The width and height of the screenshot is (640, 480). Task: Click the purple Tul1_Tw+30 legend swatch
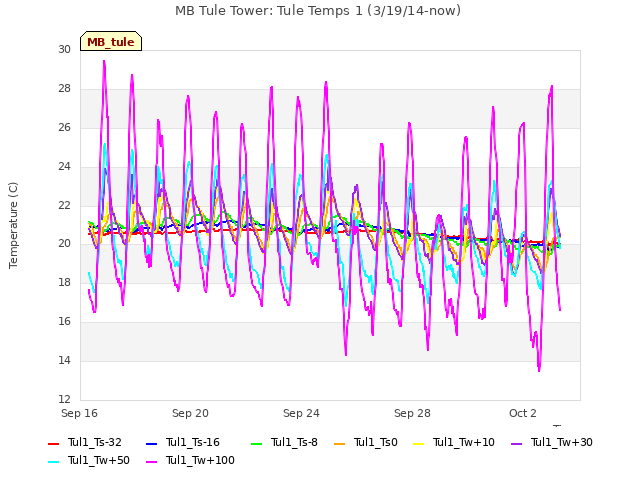(516, 443)
